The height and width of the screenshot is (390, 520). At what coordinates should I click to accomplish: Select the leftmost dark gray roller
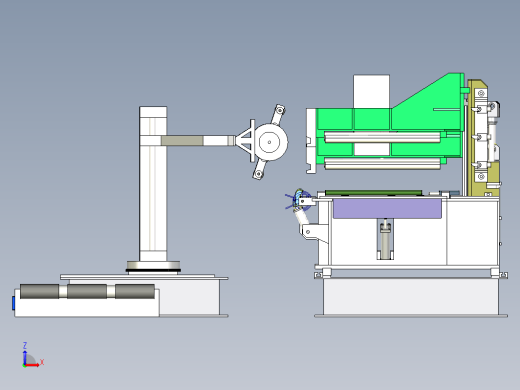tap(40, 291)
